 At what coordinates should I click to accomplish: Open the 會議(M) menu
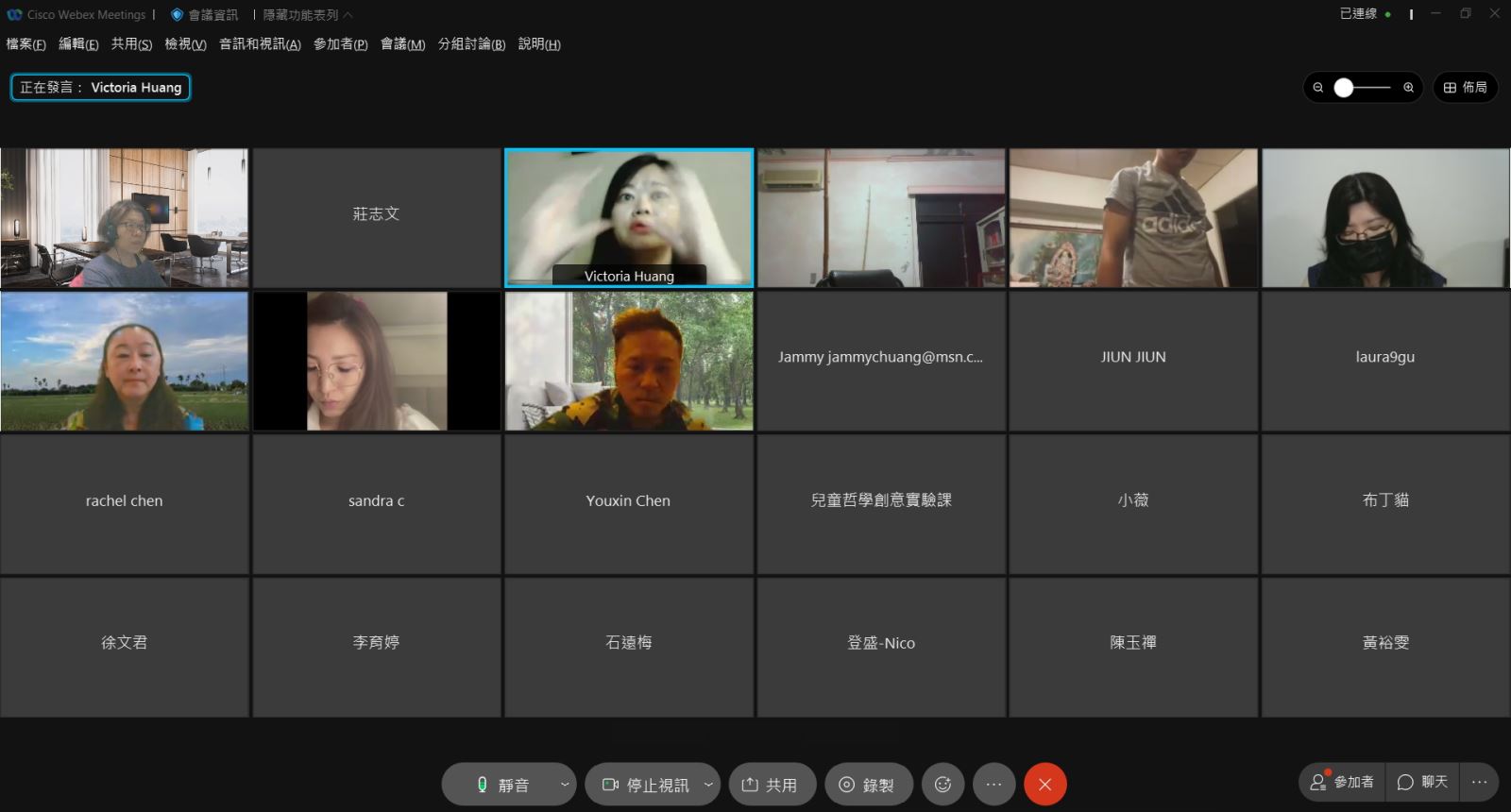(402, 44)
